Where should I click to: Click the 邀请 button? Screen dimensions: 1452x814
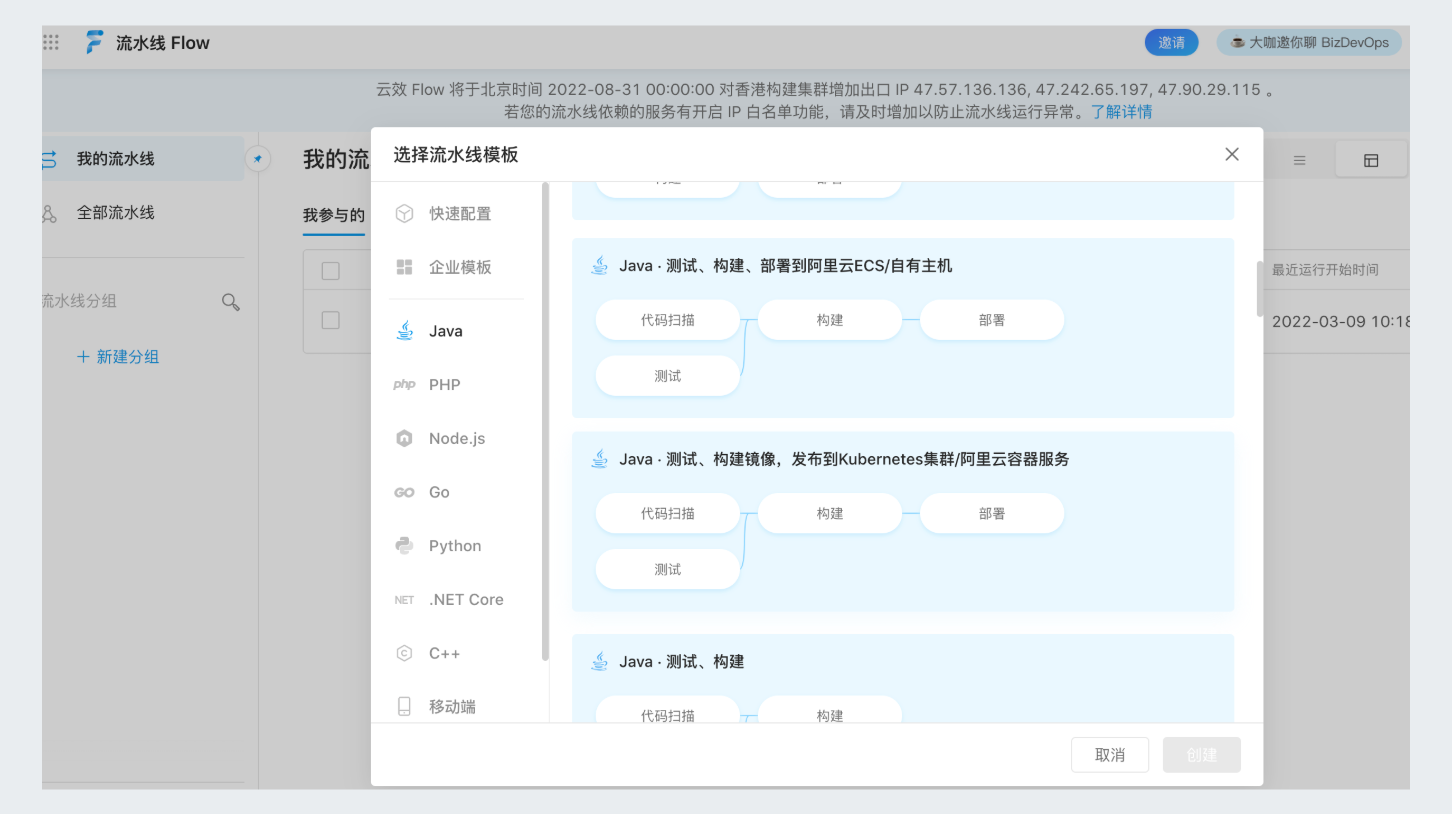1172,43
